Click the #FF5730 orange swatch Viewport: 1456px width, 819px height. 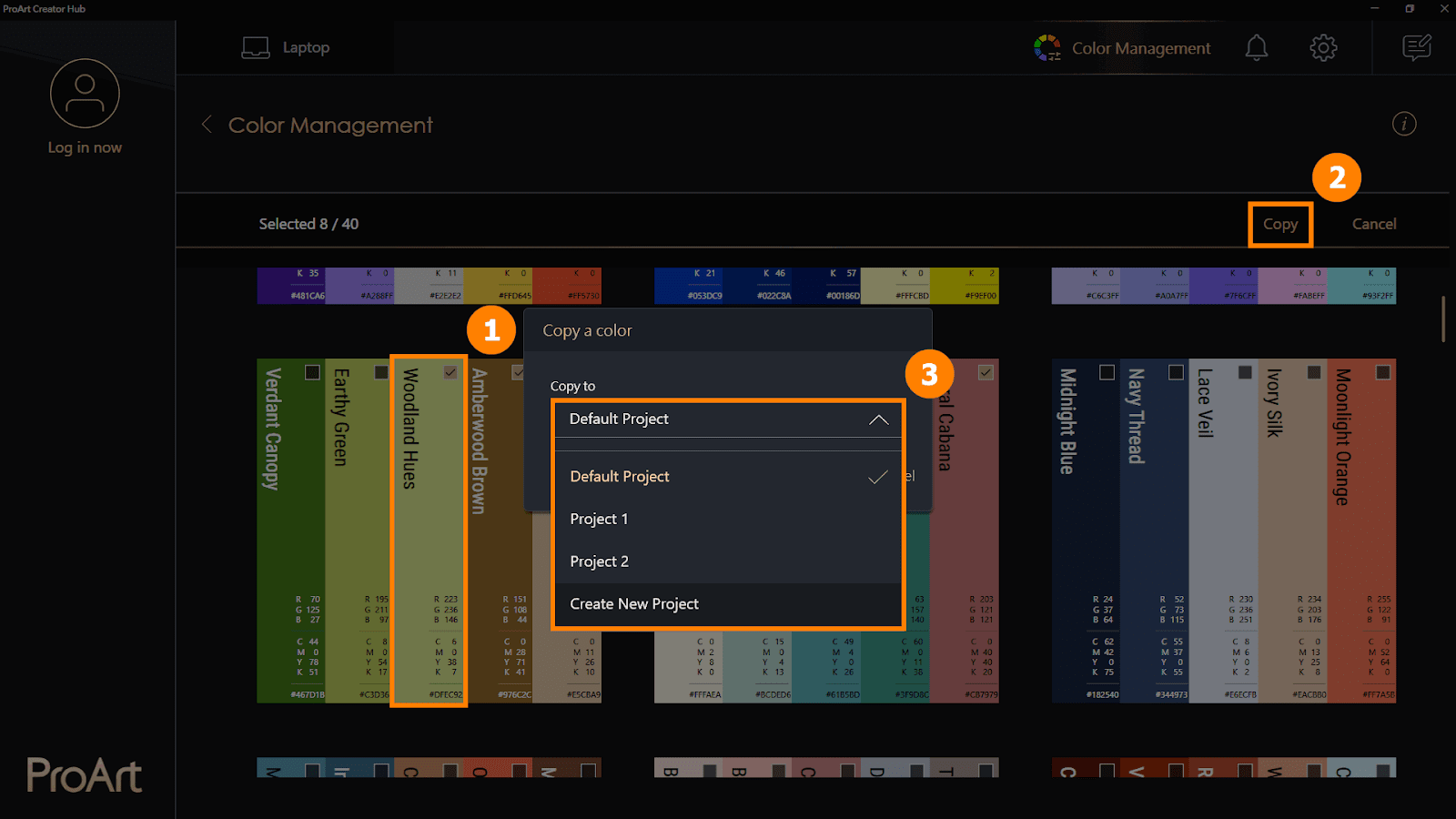point(568,286)
